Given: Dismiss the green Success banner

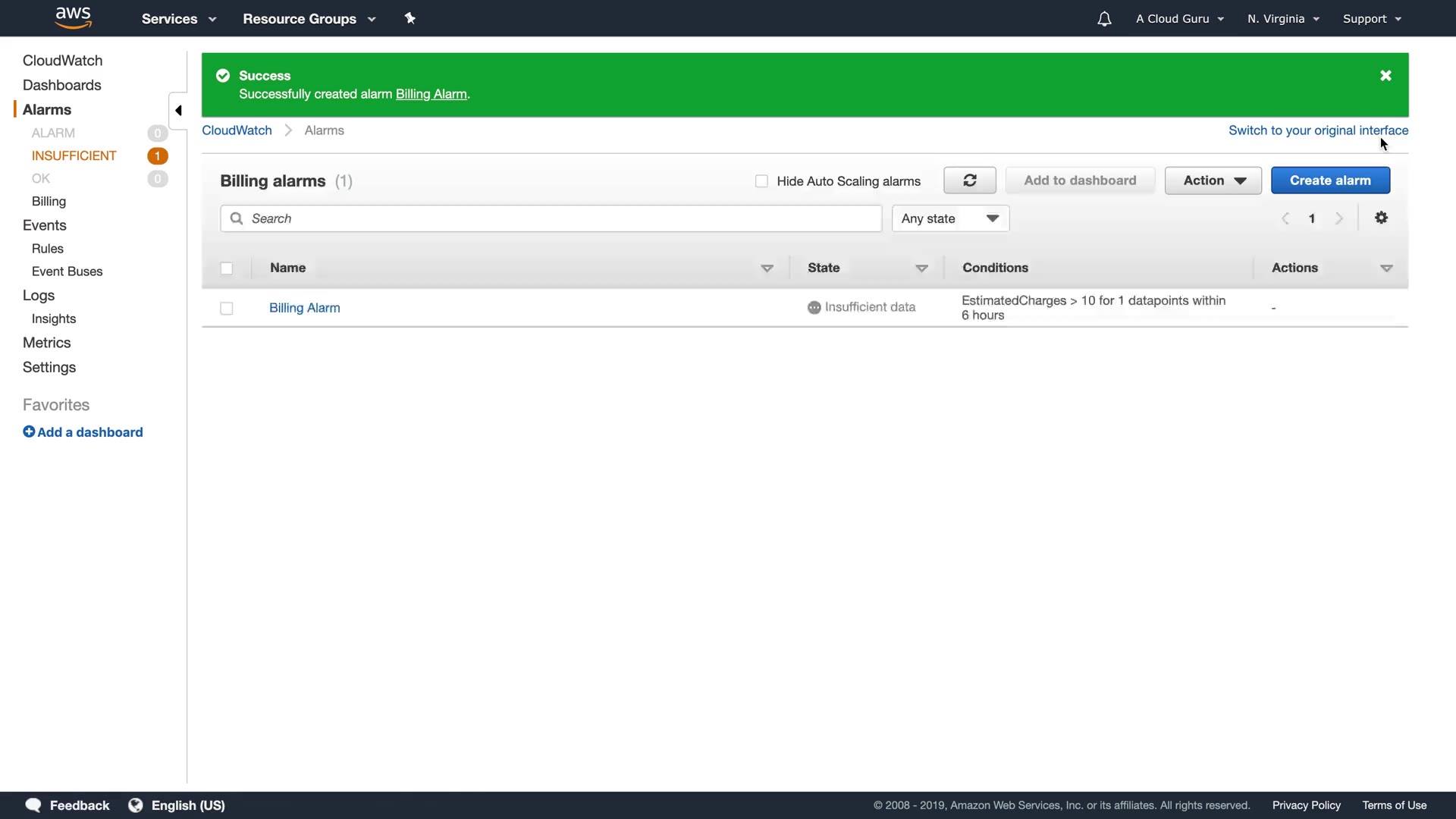Looking at the screenshot, I should tap(1385, 76).
